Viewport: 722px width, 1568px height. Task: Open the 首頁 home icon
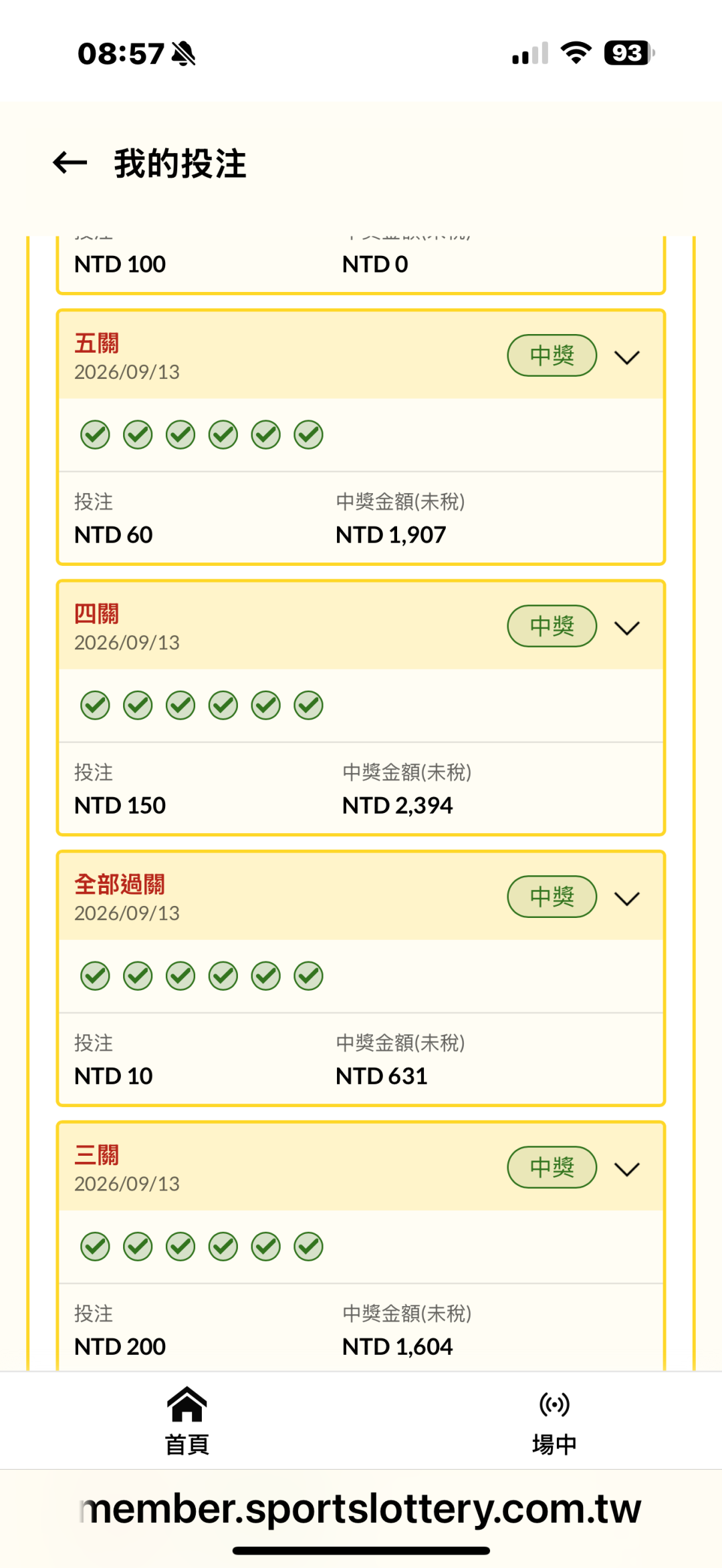tap(187, 1404)
